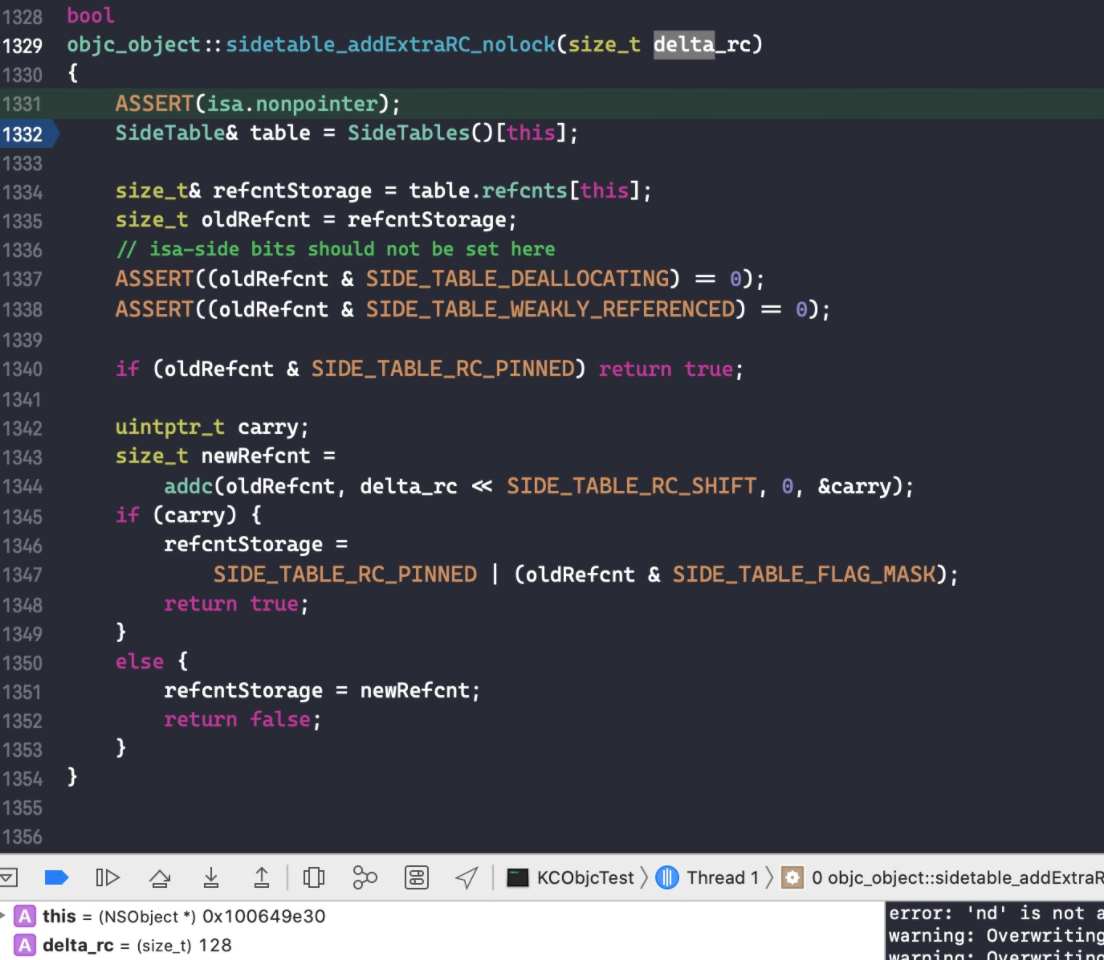Toggle the breakpoints activation button

tap(56, 878)
